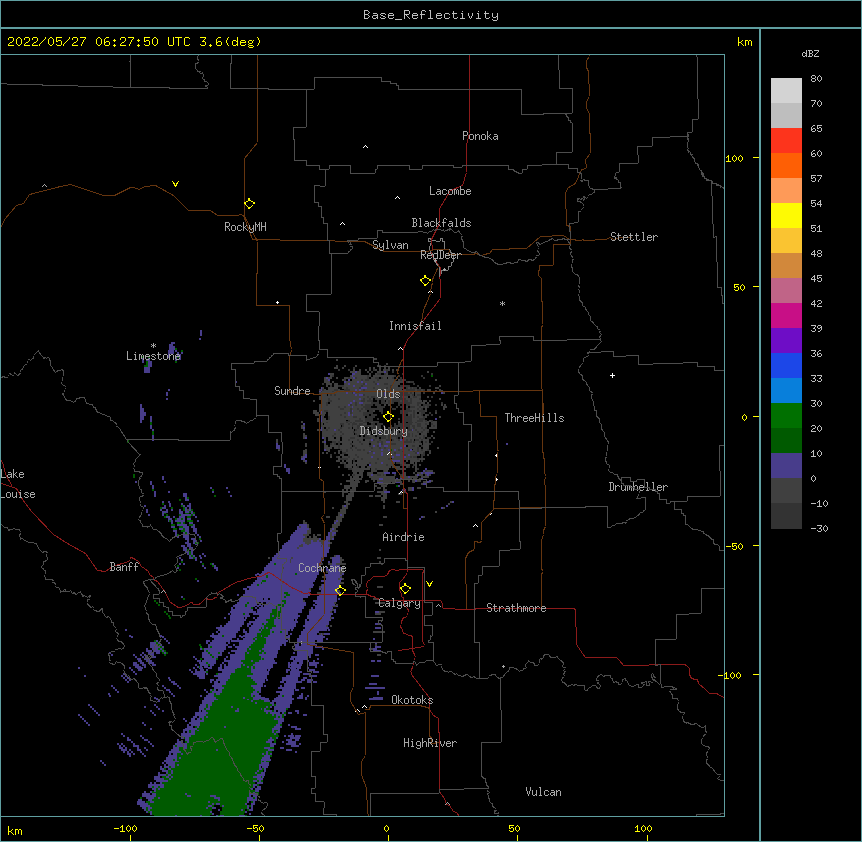Click the RedDeer city label

(x=440, y=255)
